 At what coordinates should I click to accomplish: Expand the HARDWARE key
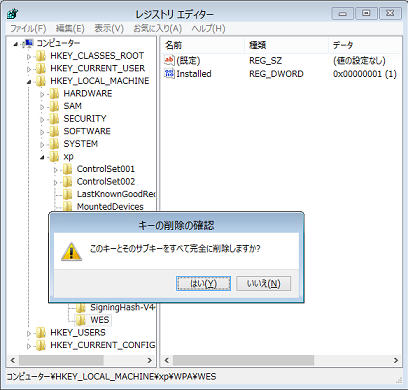click(x=42, y=95)
